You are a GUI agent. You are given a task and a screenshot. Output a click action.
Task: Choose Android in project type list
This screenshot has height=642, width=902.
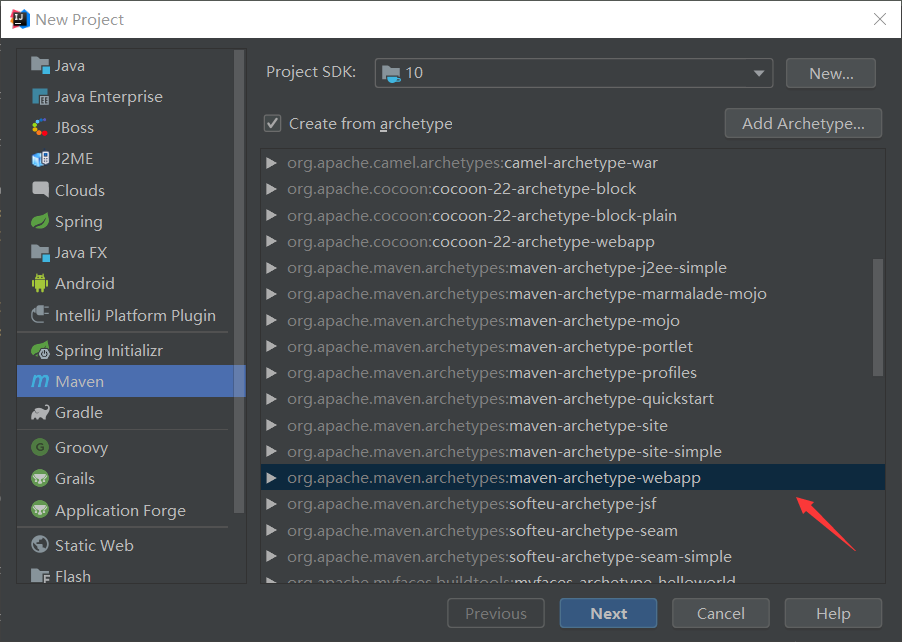85,284
